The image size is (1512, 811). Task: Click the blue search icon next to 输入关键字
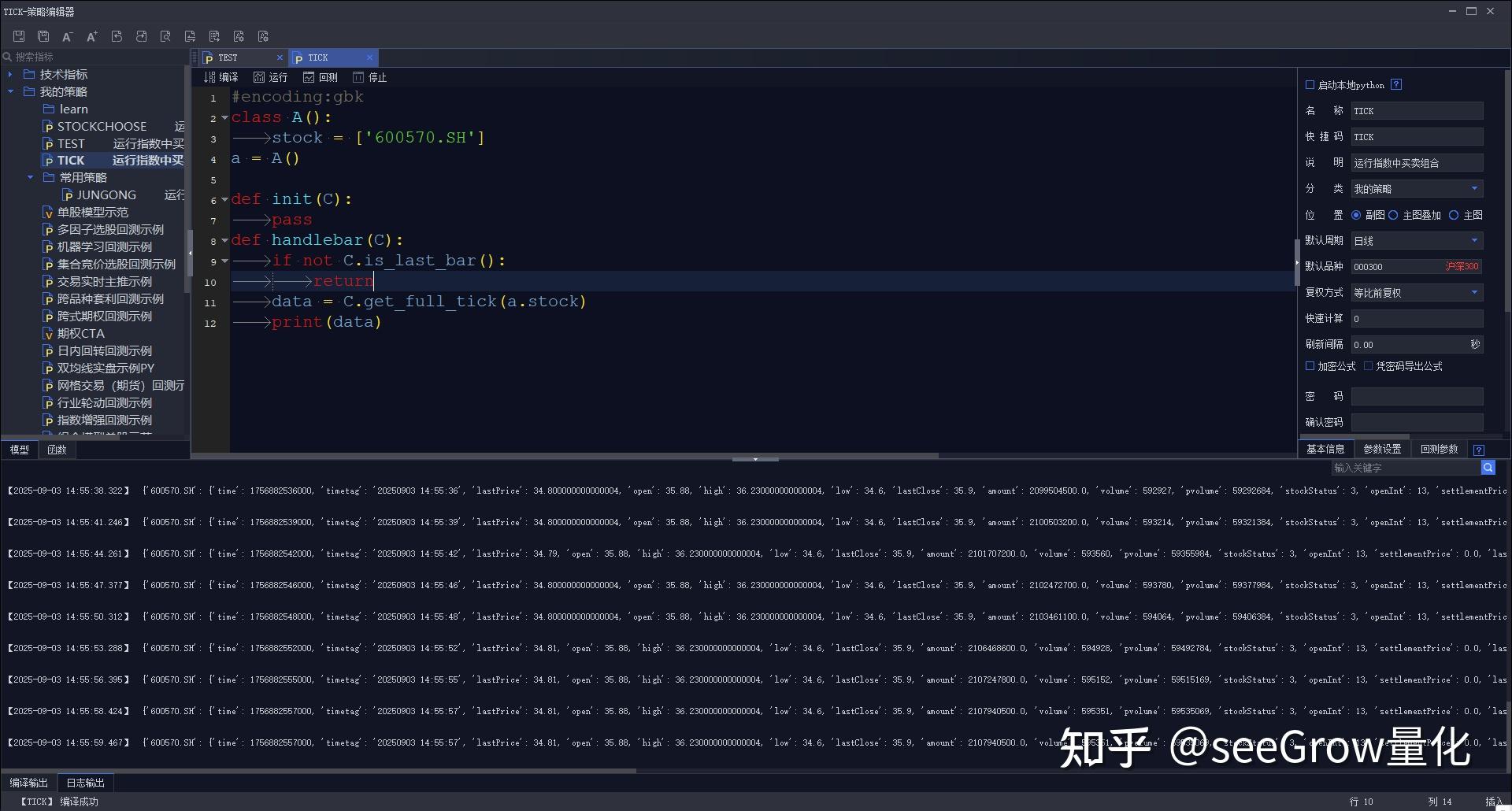[x=1488, y=467]
